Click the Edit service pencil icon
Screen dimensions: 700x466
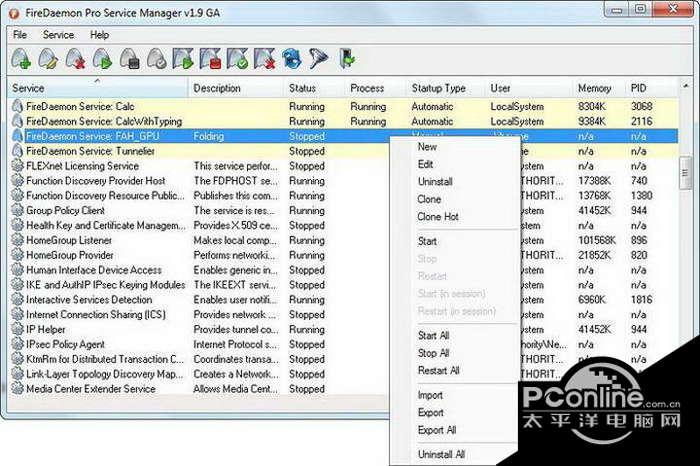click(x=48, y=59)
